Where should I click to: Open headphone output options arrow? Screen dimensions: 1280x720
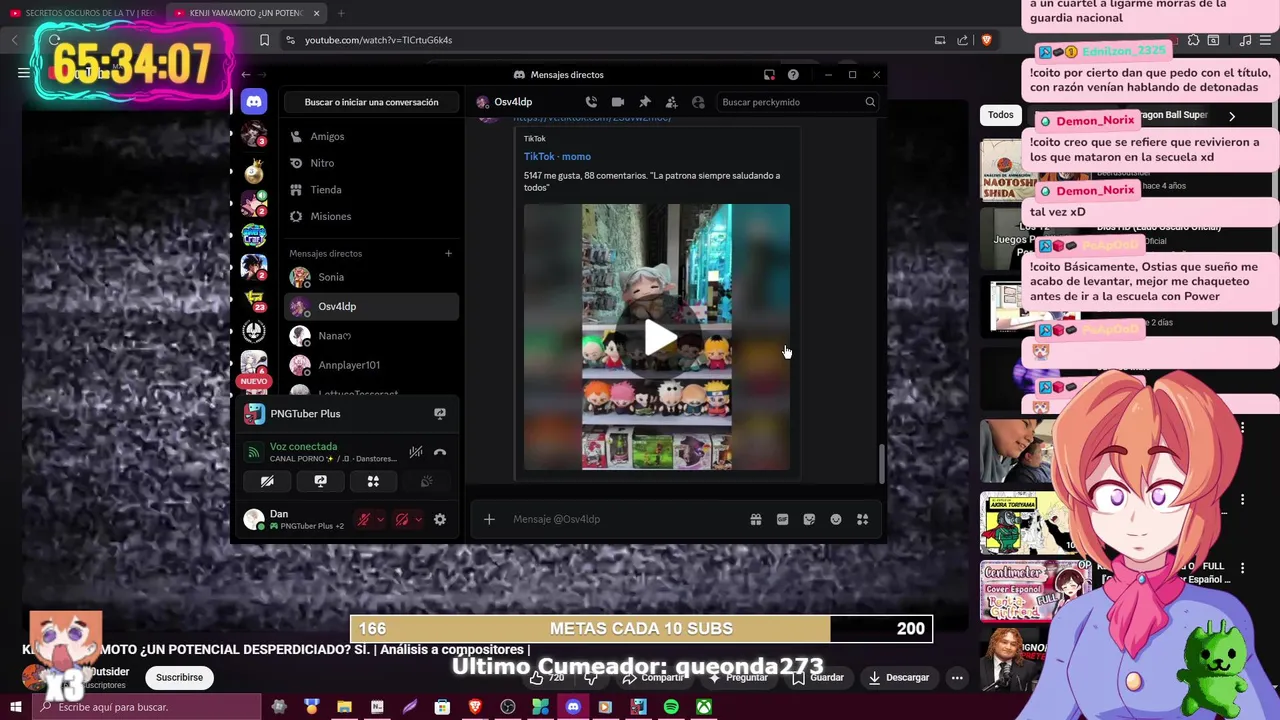pyautogui.click(x=418, y=519)
